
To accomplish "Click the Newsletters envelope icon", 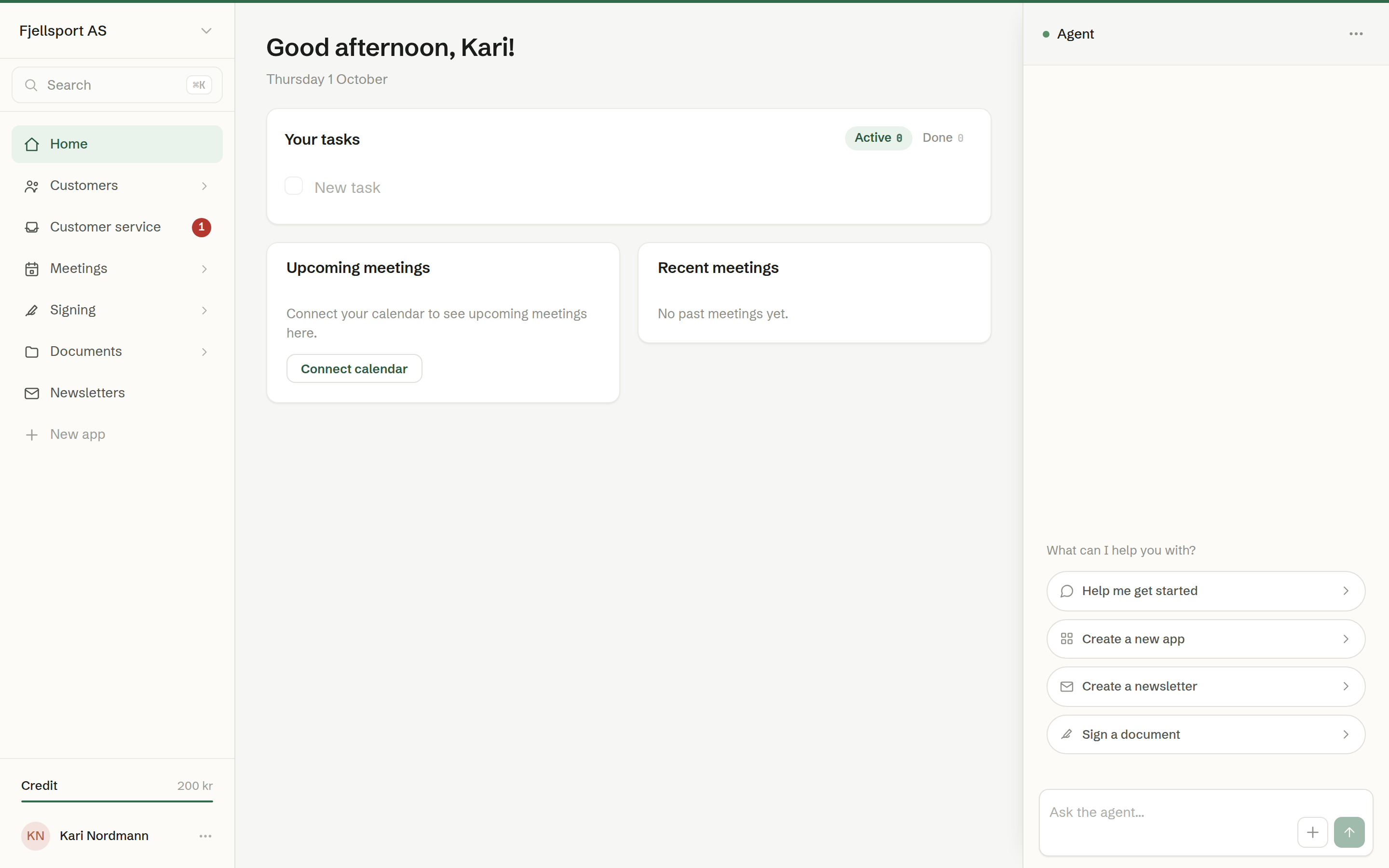I will coord(32,393).
